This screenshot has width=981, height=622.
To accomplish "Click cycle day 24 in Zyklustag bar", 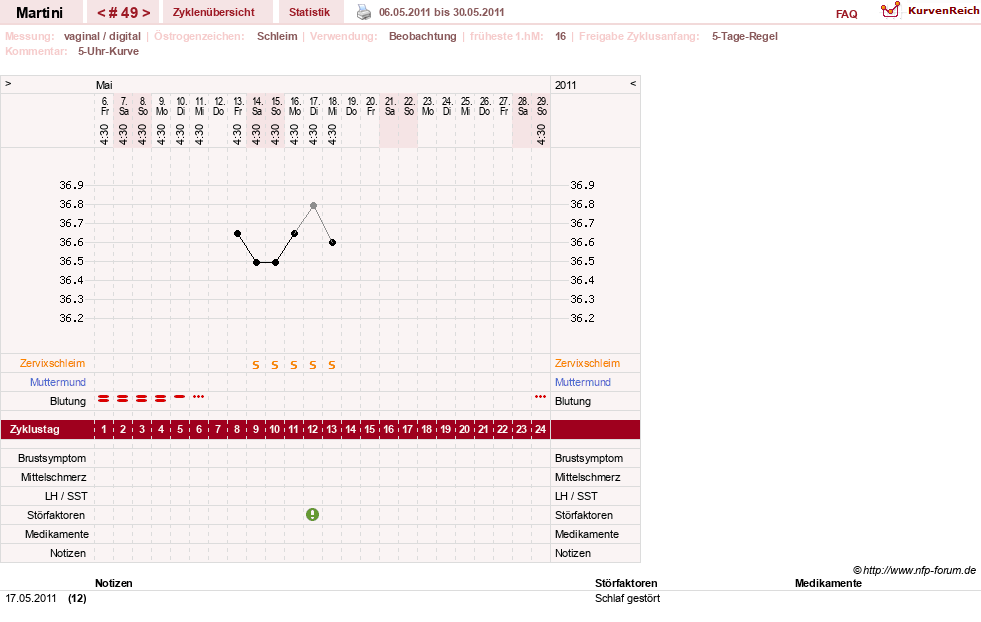I will click(540, 429).
